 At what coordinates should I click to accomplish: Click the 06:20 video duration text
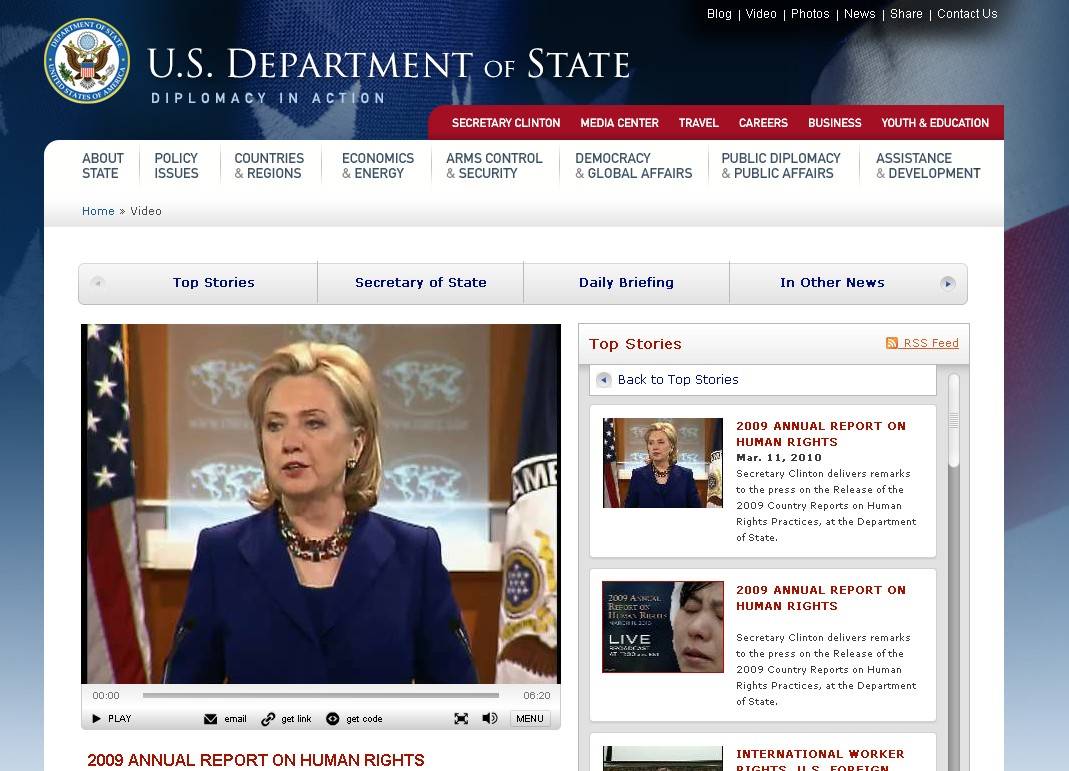(537, 695)
